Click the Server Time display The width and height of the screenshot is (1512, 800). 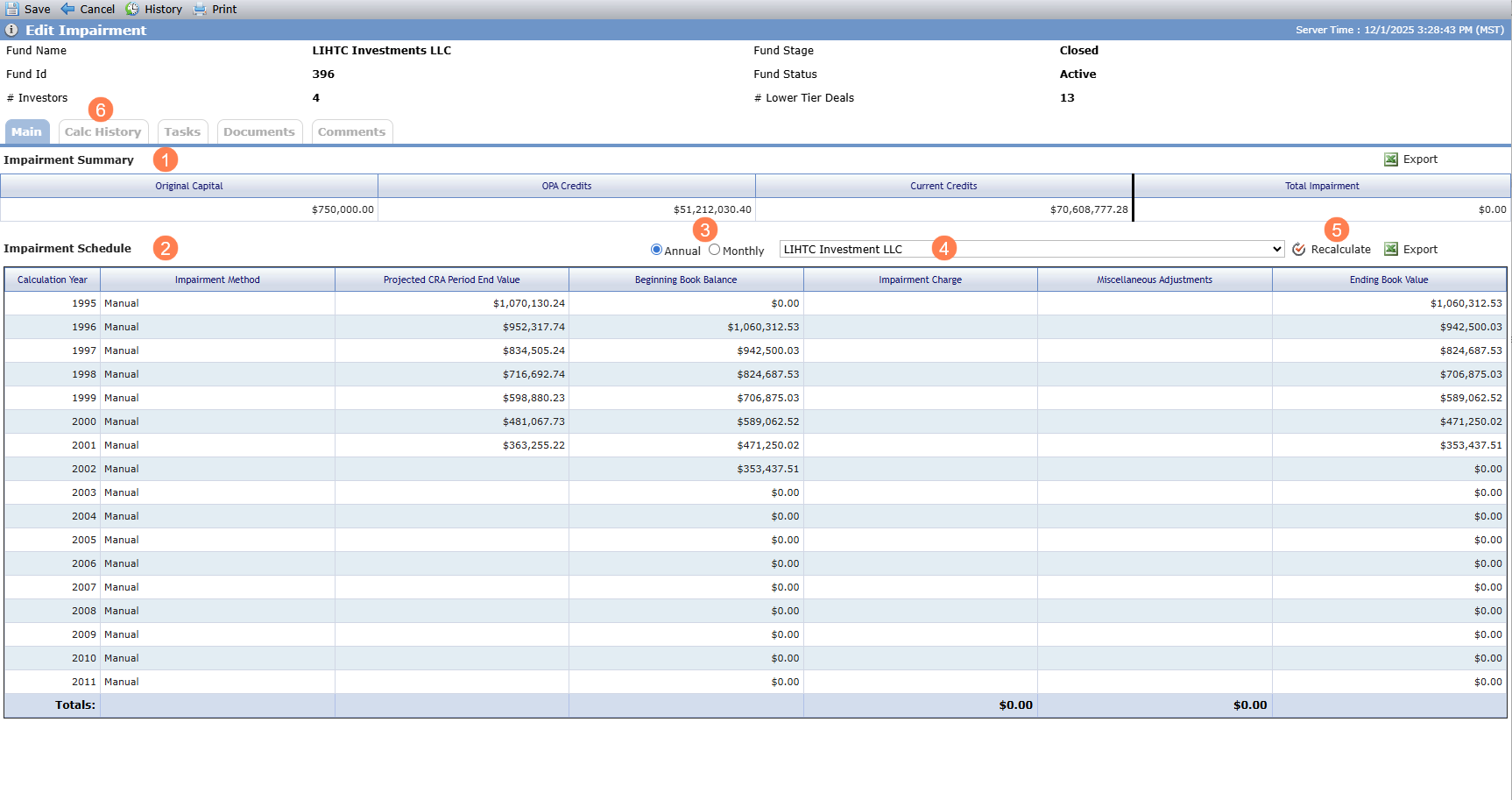coord(1400,30)
